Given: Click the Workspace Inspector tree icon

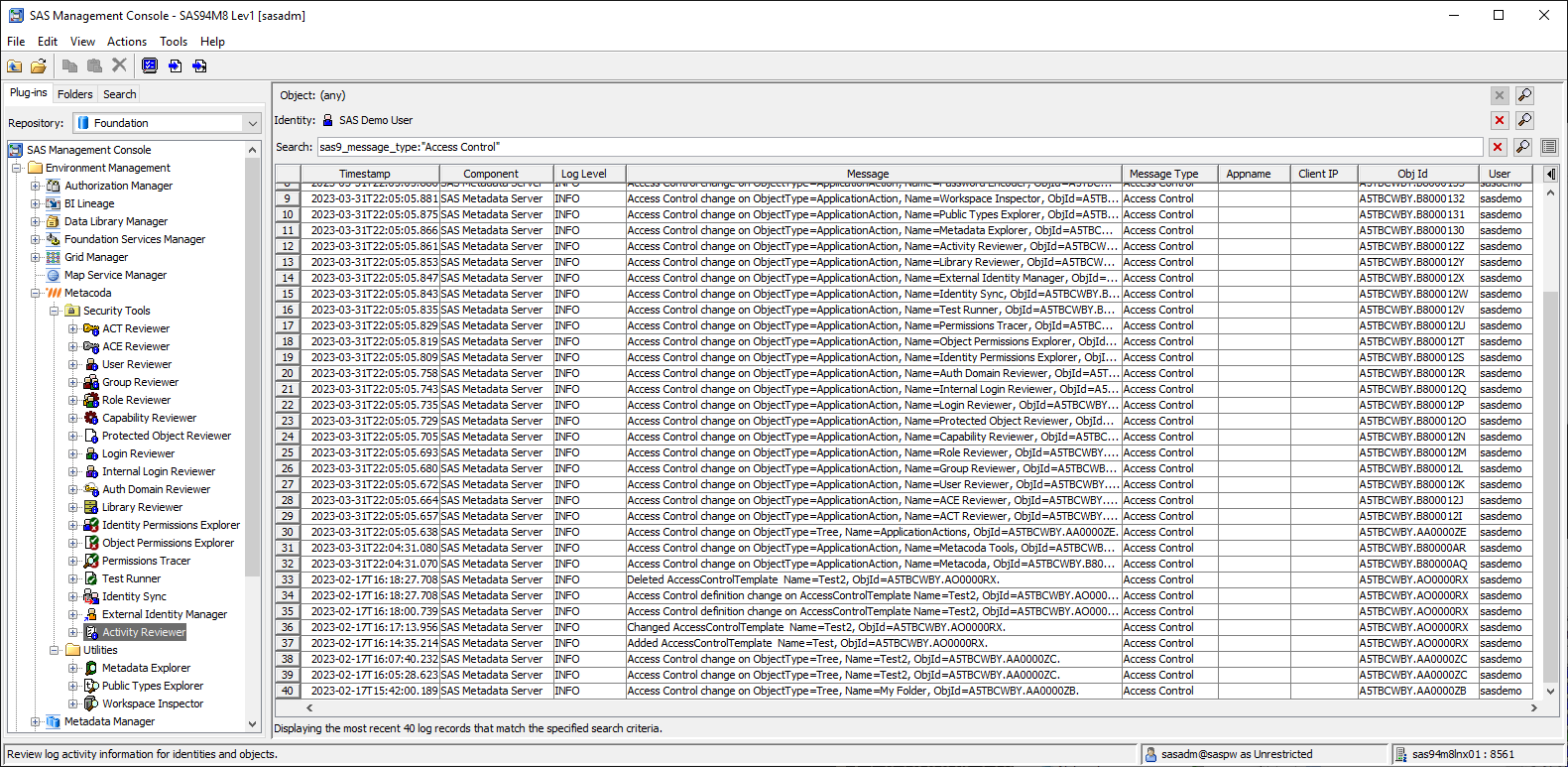Looking at the screenshot, I should (x=91, y=703).
